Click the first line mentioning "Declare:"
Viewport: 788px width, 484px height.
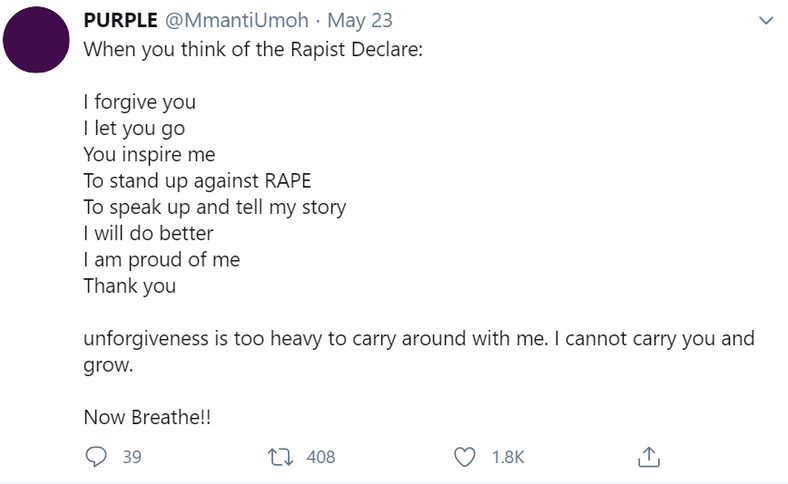coord(253,49)
